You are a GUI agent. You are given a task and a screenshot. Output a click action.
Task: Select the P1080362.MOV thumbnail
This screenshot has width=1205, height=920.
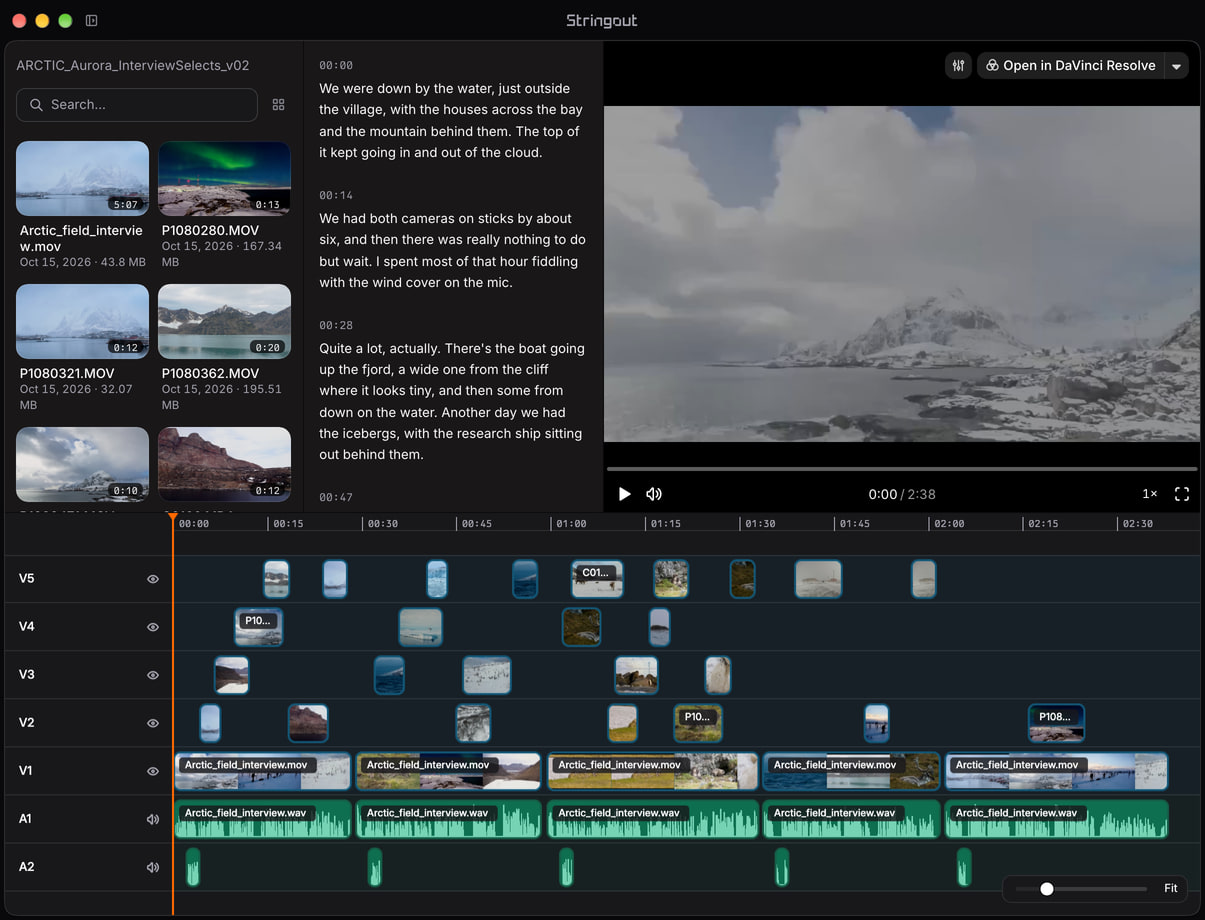click(224, 321)
